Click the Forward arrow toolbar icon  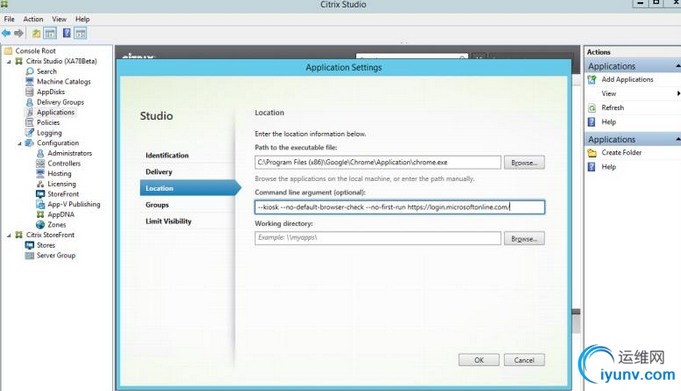18,33
